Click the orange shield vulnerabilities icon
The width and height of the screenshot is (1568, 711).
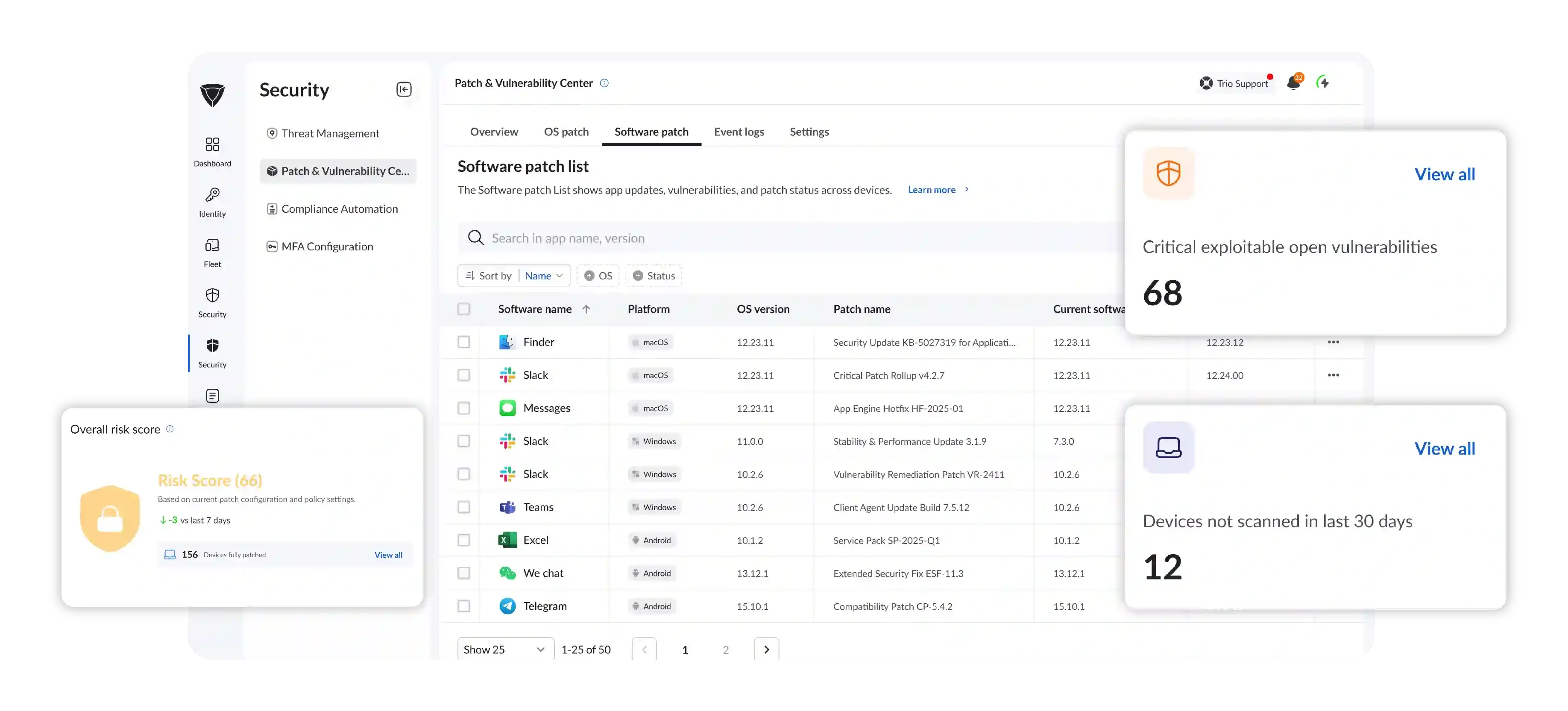point(1168,173)
